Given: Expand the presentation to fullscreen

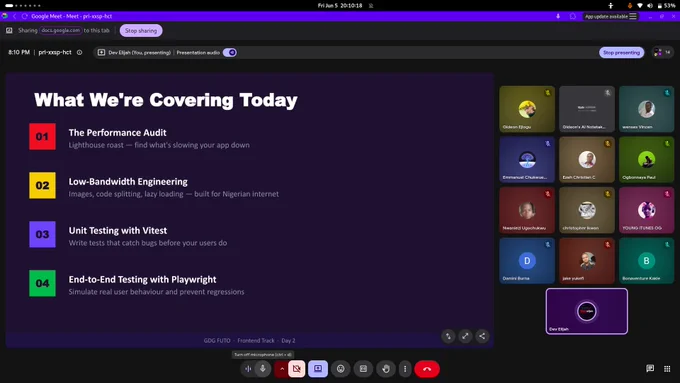Looking at the screenshot, I should [465, 336].
